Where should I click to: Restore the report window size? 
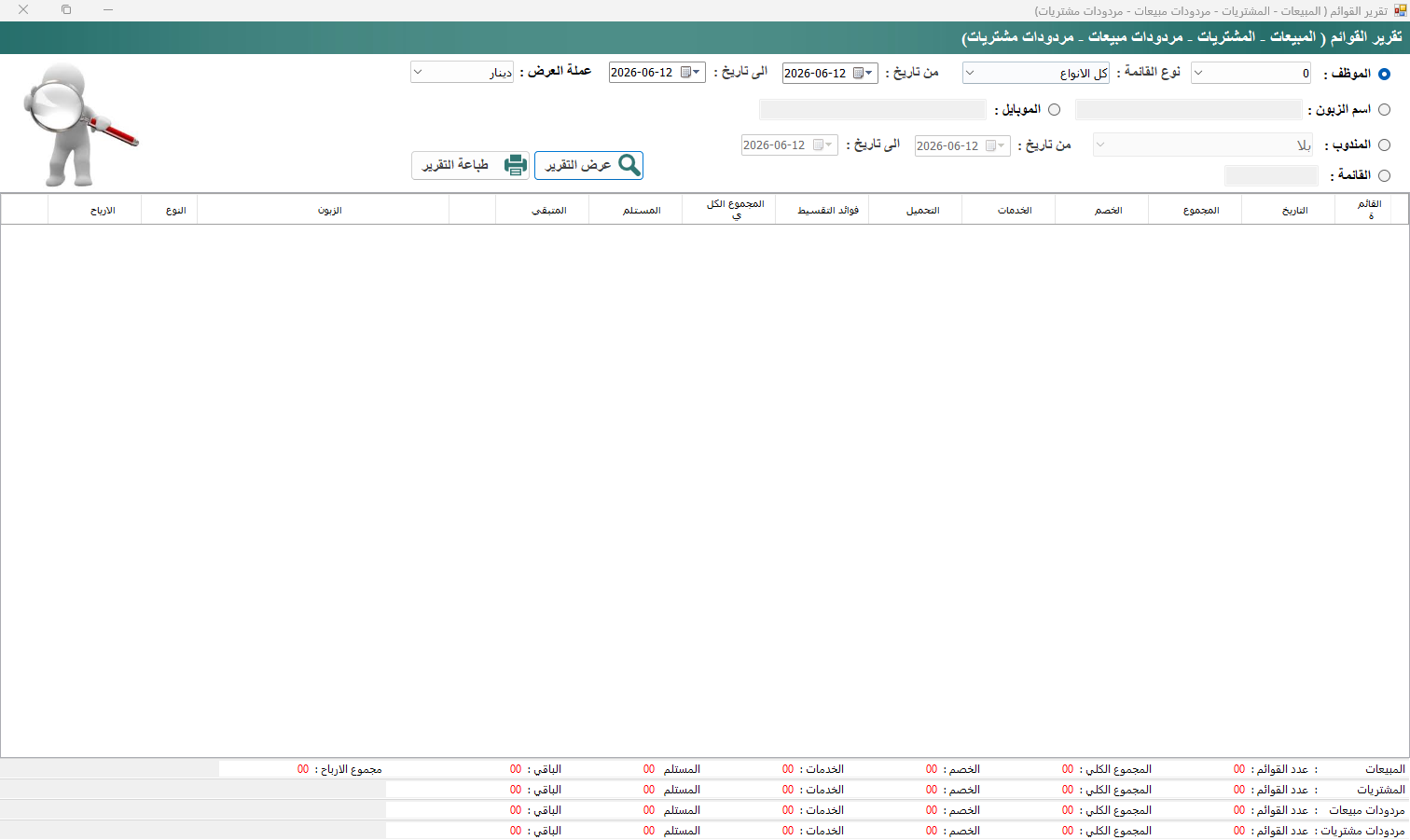[x=66, y=9]
